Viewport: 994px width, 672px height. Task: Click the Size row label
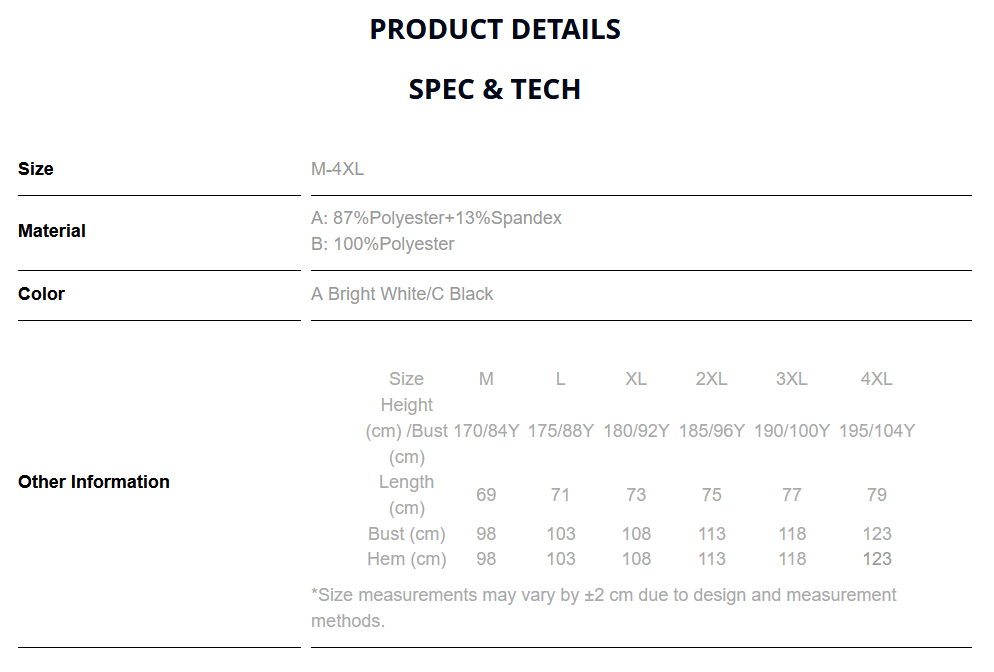(x=36, y=169)
